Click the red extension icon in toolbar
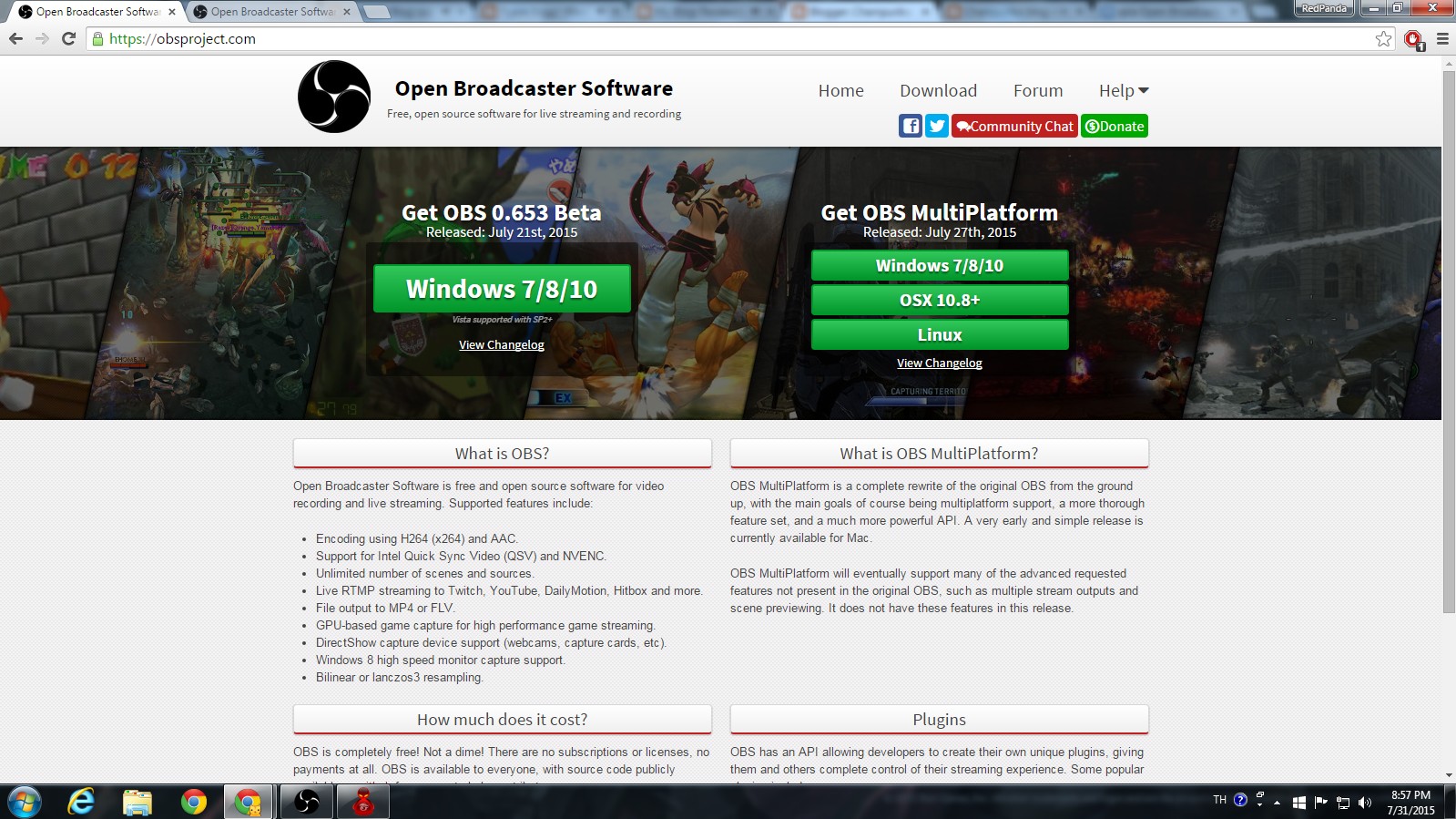 1413,39
